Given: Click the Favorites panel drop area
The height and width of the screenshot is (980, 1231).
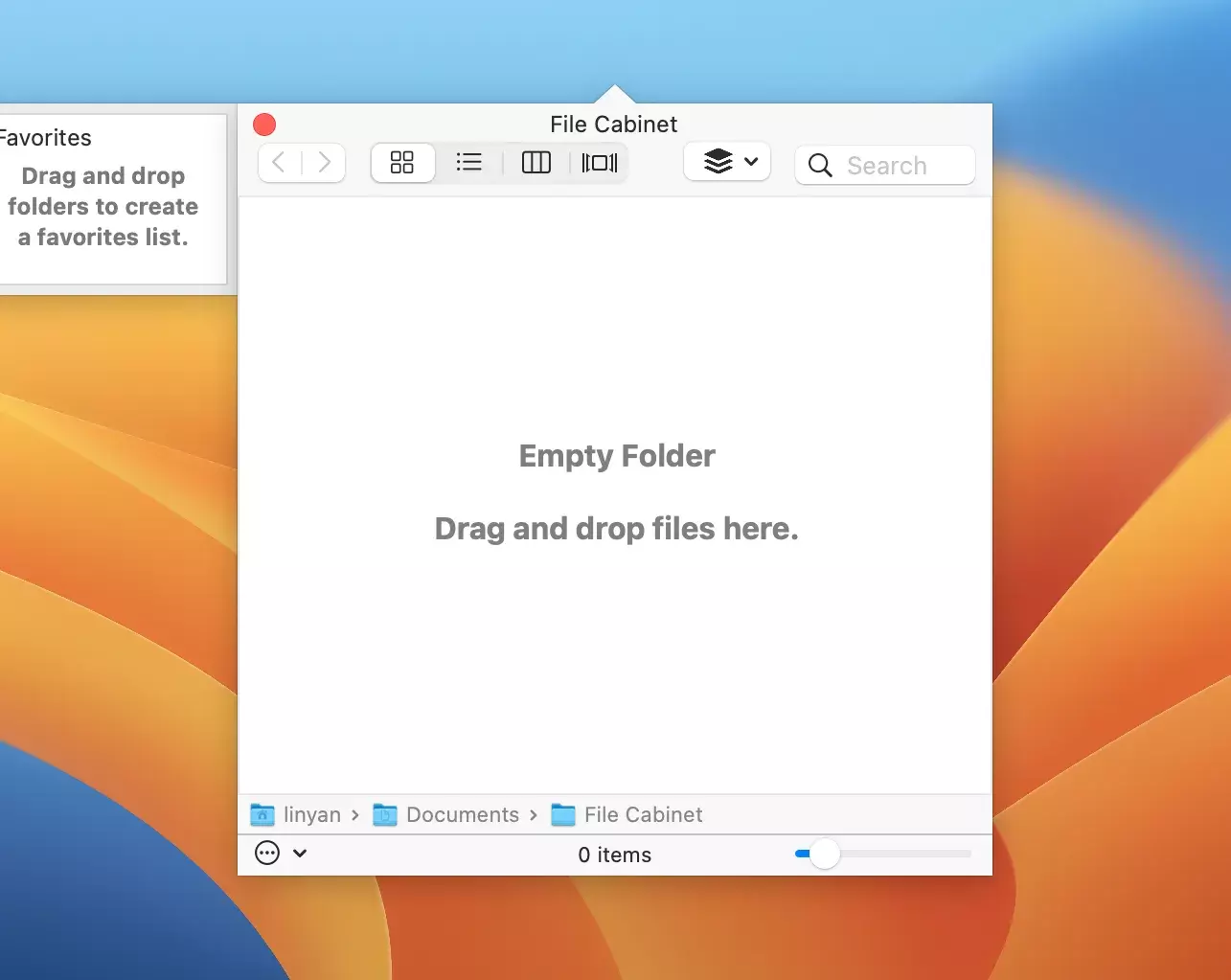Looking at the screenshot, I should coord(103,207).
